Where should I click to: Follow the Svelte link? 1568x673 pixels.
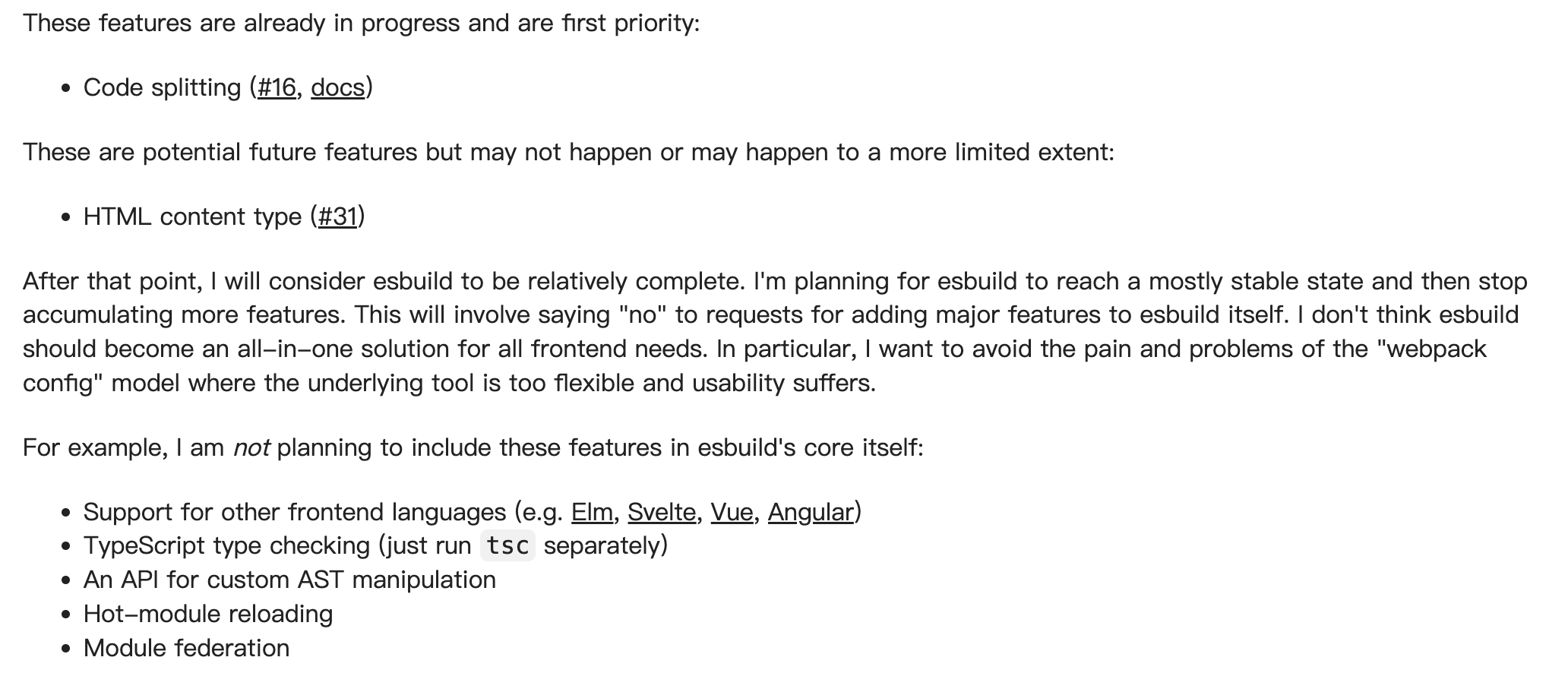[x=661, y=513]
